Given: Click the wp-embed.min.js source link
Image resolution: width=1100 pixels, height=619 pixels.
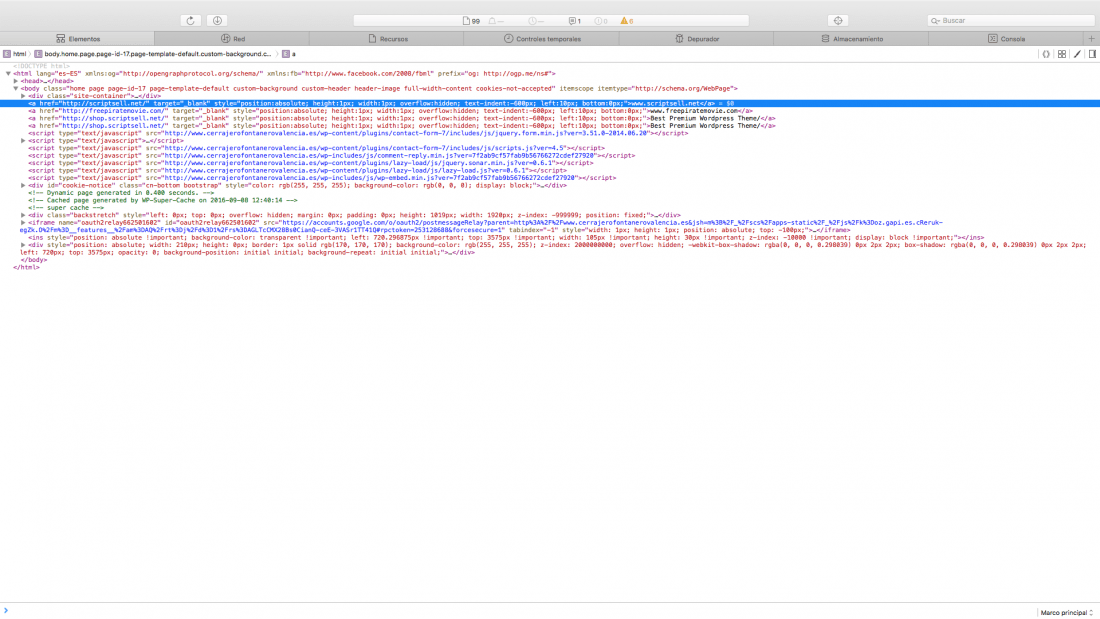Looking at the screenshot, I should coord(370,178).
